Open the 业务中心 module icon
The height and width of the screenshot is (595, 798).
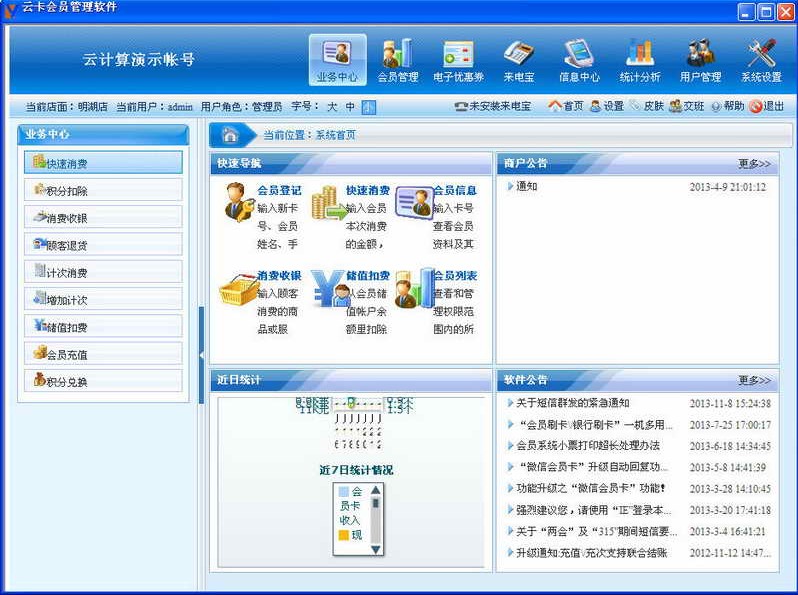(x=337, y=60)
